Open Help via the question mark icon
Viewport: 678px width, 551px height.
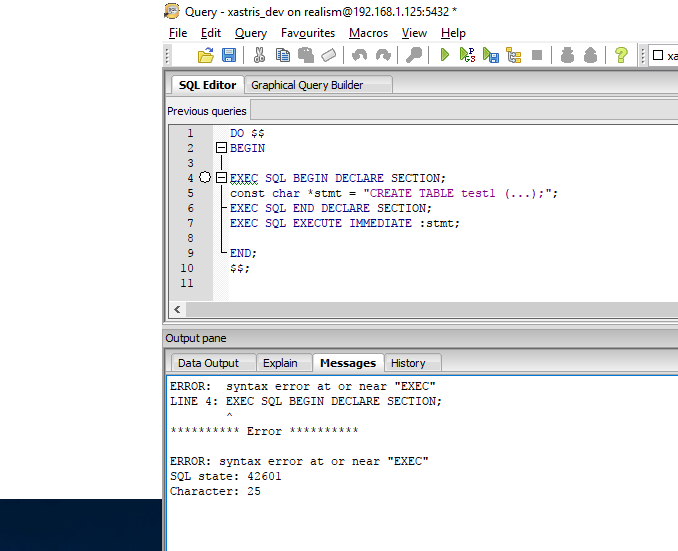[621, 56]
